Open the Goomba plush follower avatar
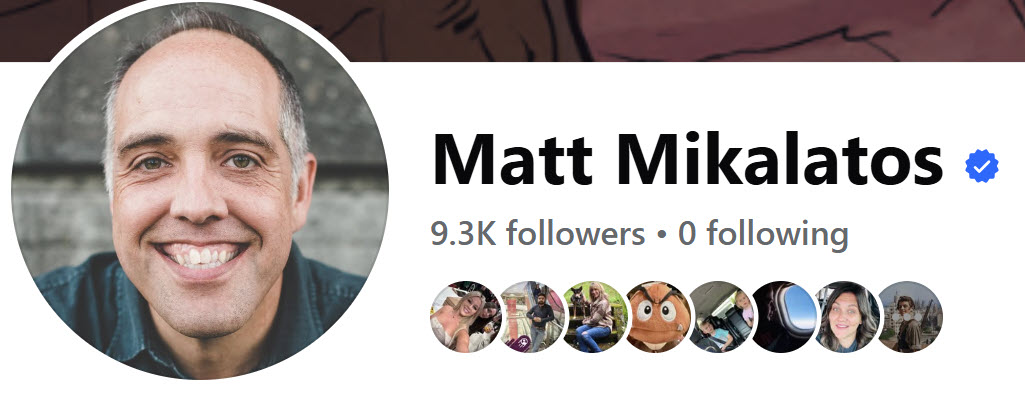Screen dimensions: 1025x411 tap(659, 317)
